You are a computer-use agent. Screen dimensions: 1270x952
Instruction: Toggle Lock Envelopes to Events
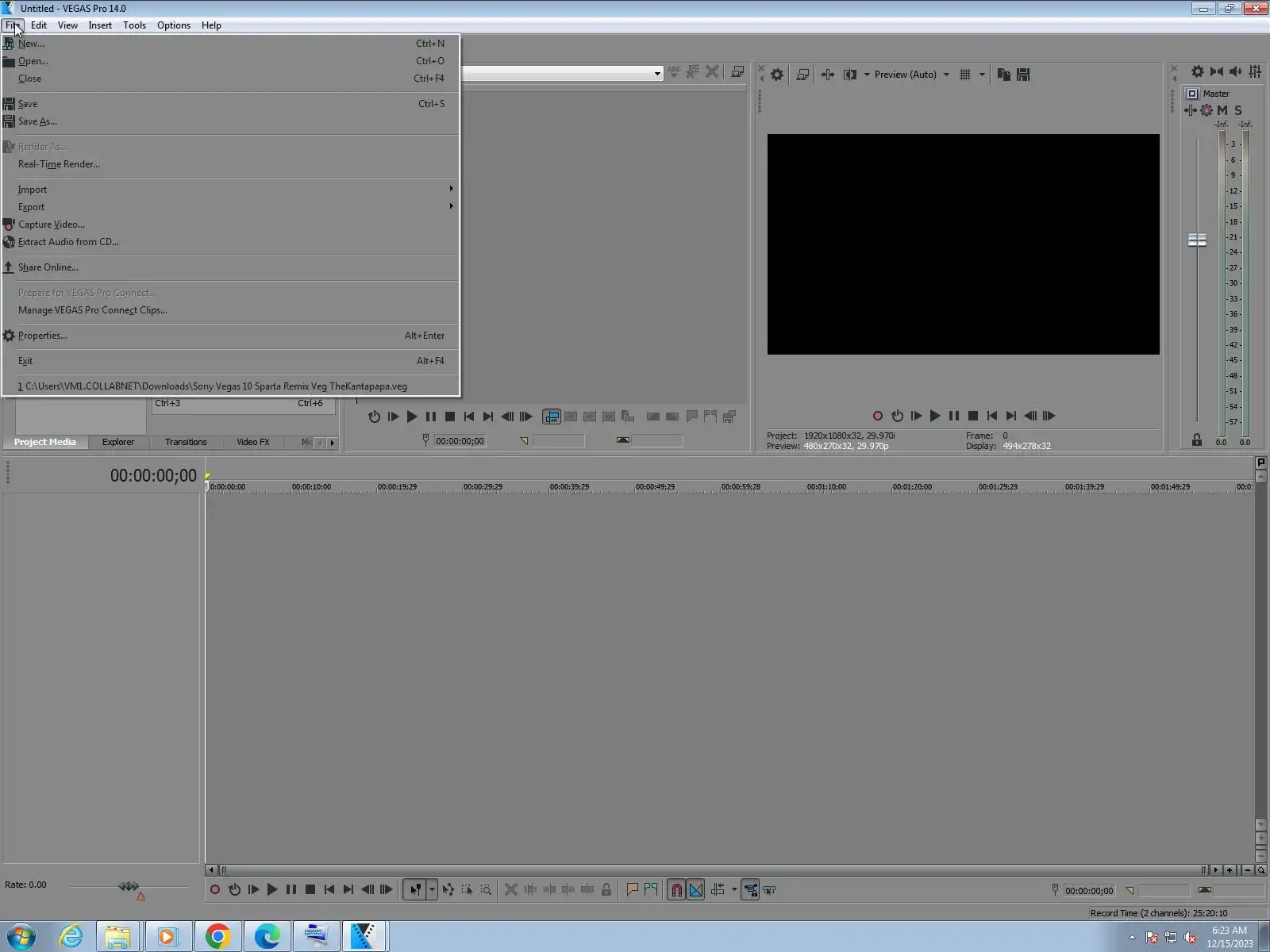pos(750,890)
